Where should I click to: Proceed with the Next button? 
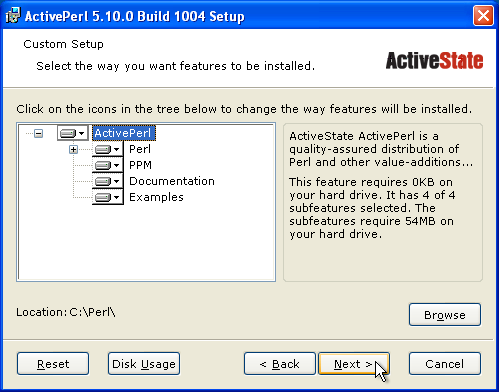click(354, 364)
